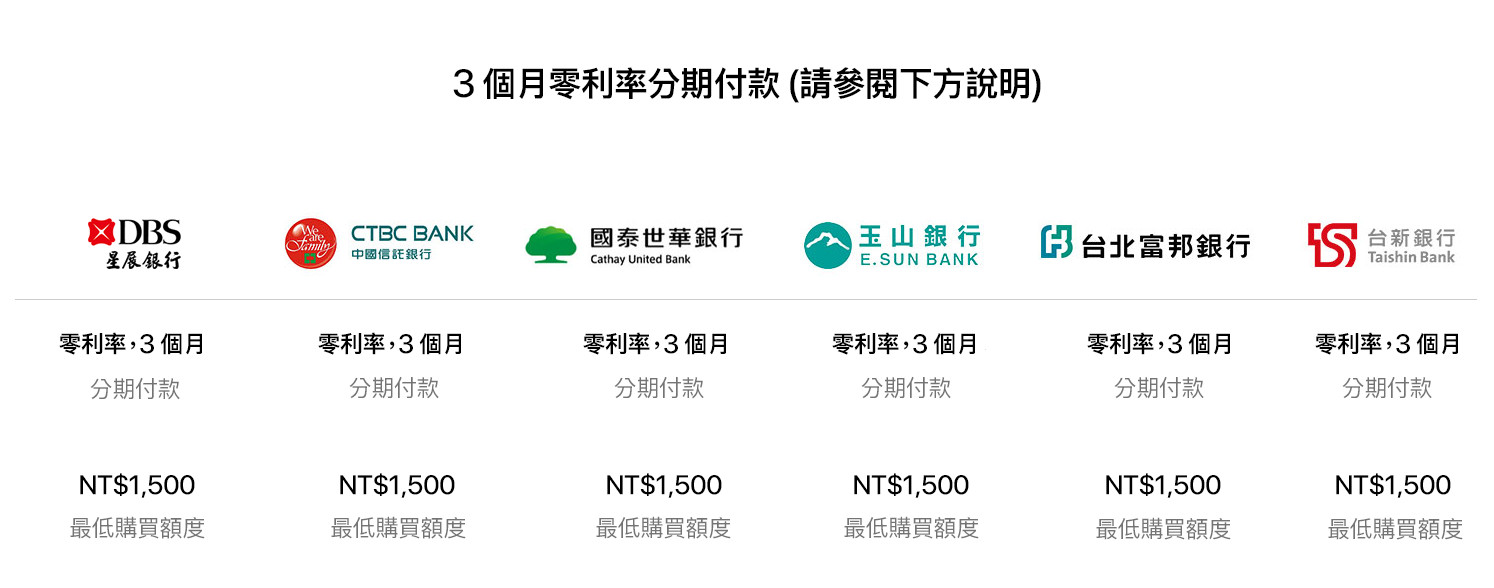Click the 3個月零利率分期付款 heading
Screen dimensions: 1494x588
click(746, 85)
